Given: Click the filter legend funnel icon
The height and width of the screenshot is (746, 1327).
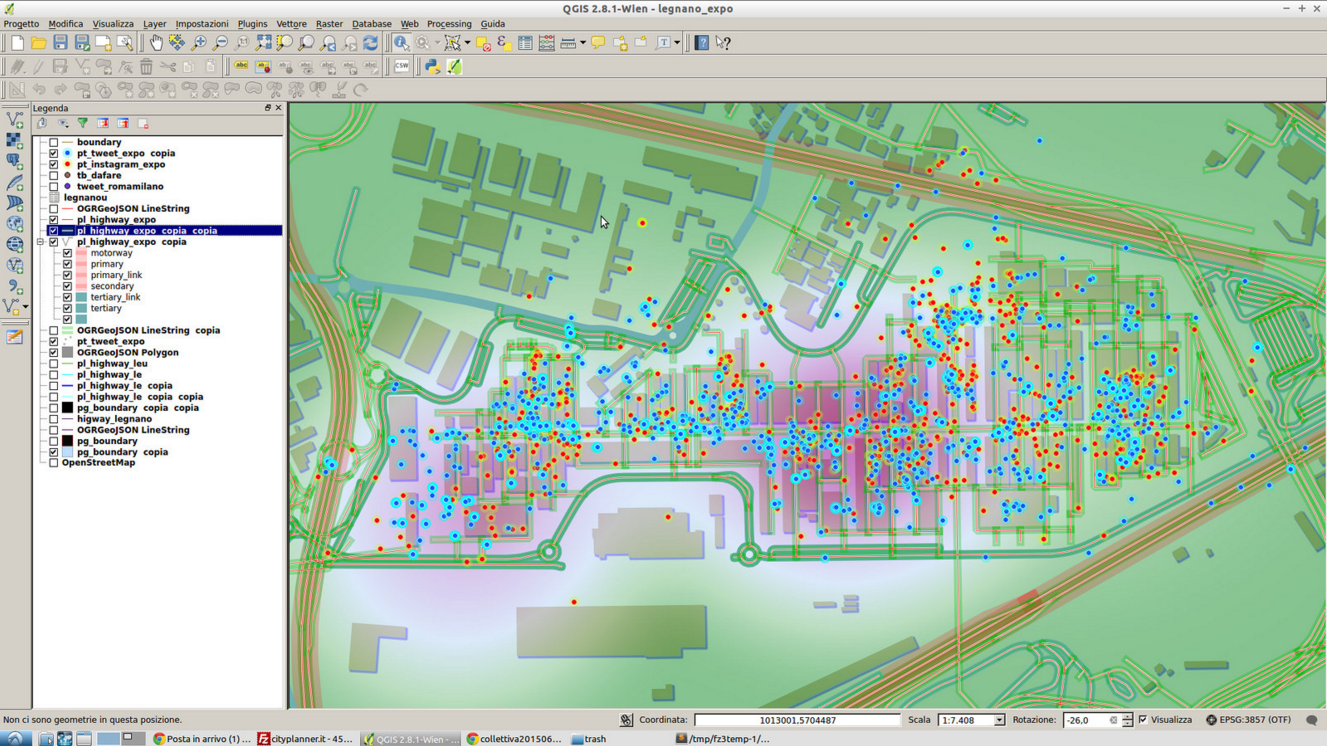Looking at the screenshot, I should [x=83, y=124].
